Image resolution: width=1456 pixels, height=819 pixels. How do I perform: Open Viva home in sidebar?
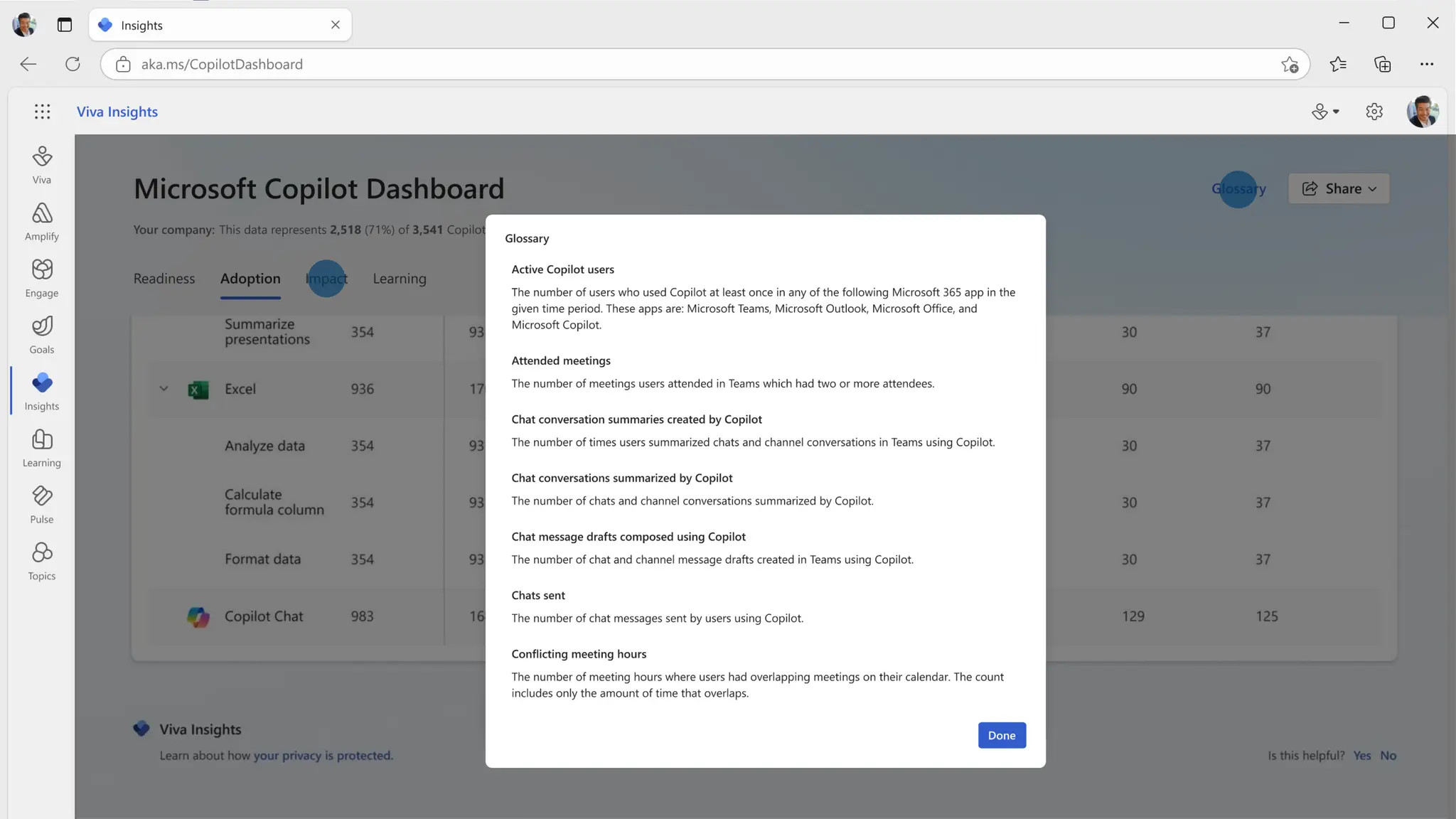(x=42, y=165)
